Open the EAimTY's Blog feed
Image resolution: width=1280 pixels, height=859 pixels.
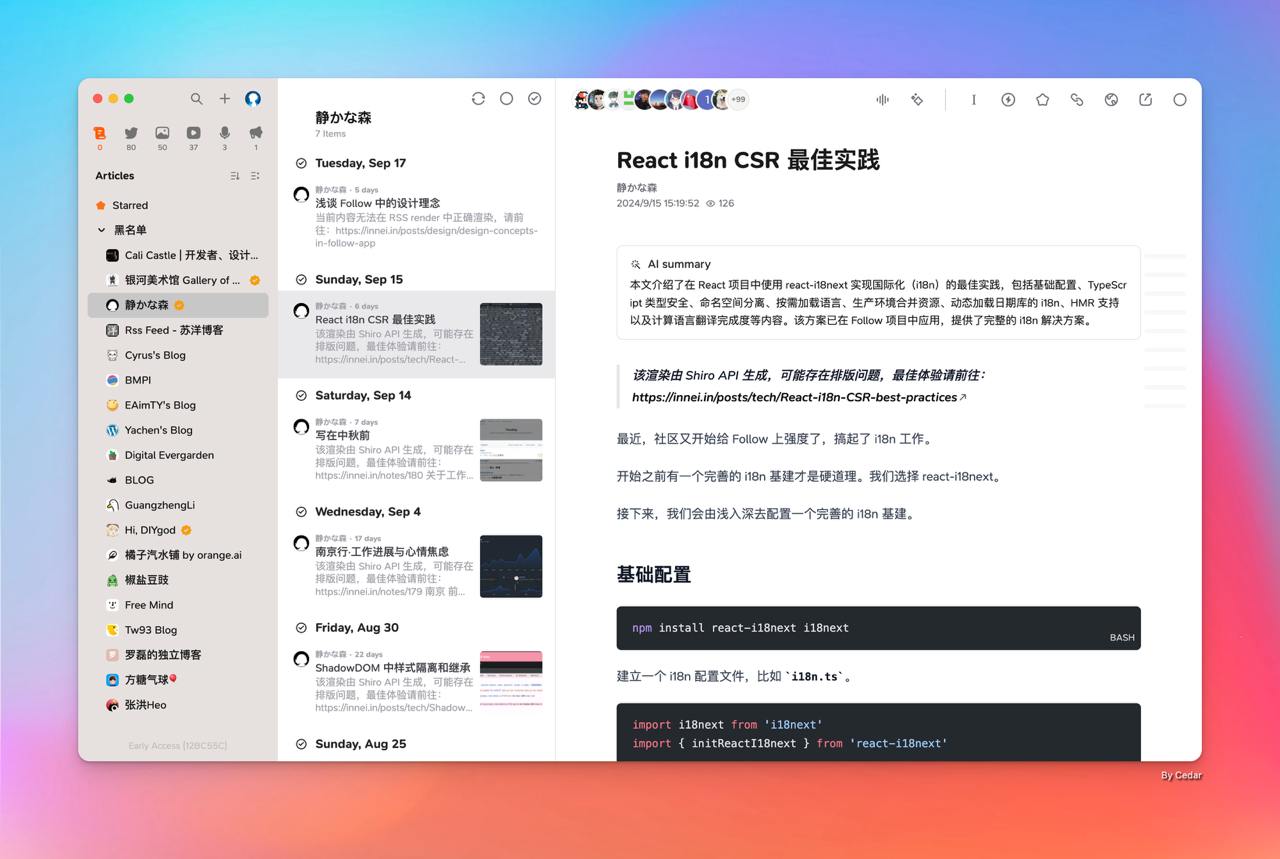pyautogui.click(x=178, y=405)
